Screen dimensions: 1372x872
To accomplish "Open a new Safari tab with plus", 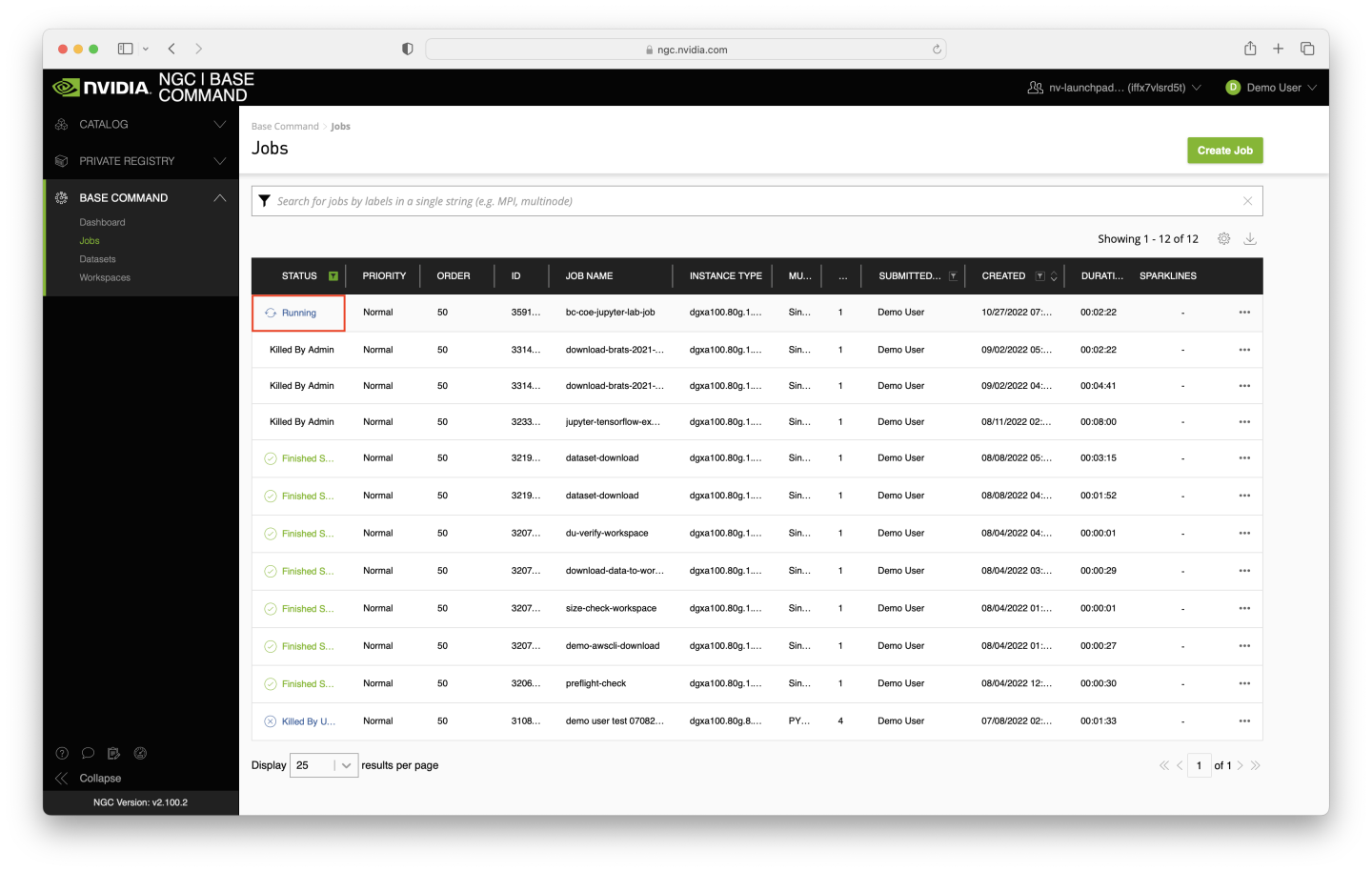I will (x=1279, y=49).
